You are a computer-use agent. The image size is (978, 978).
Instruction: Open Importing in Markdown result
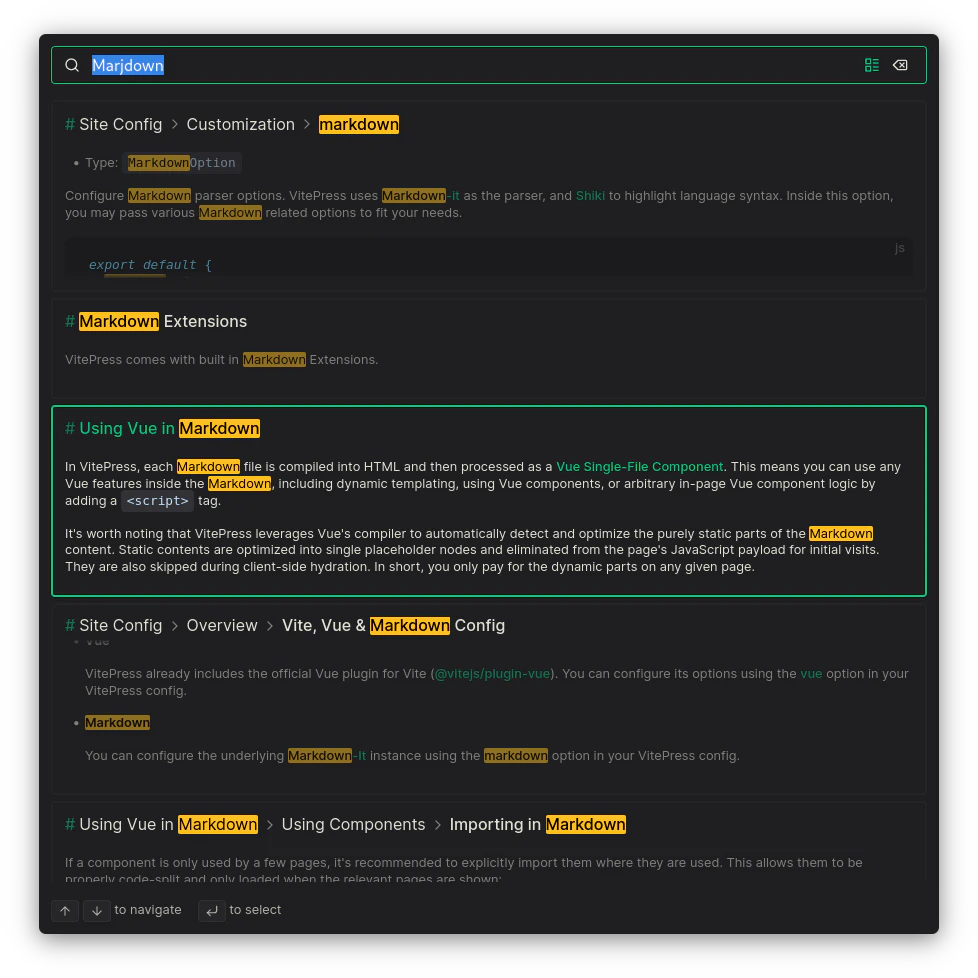pyautogui.click(x=537, y=825)
